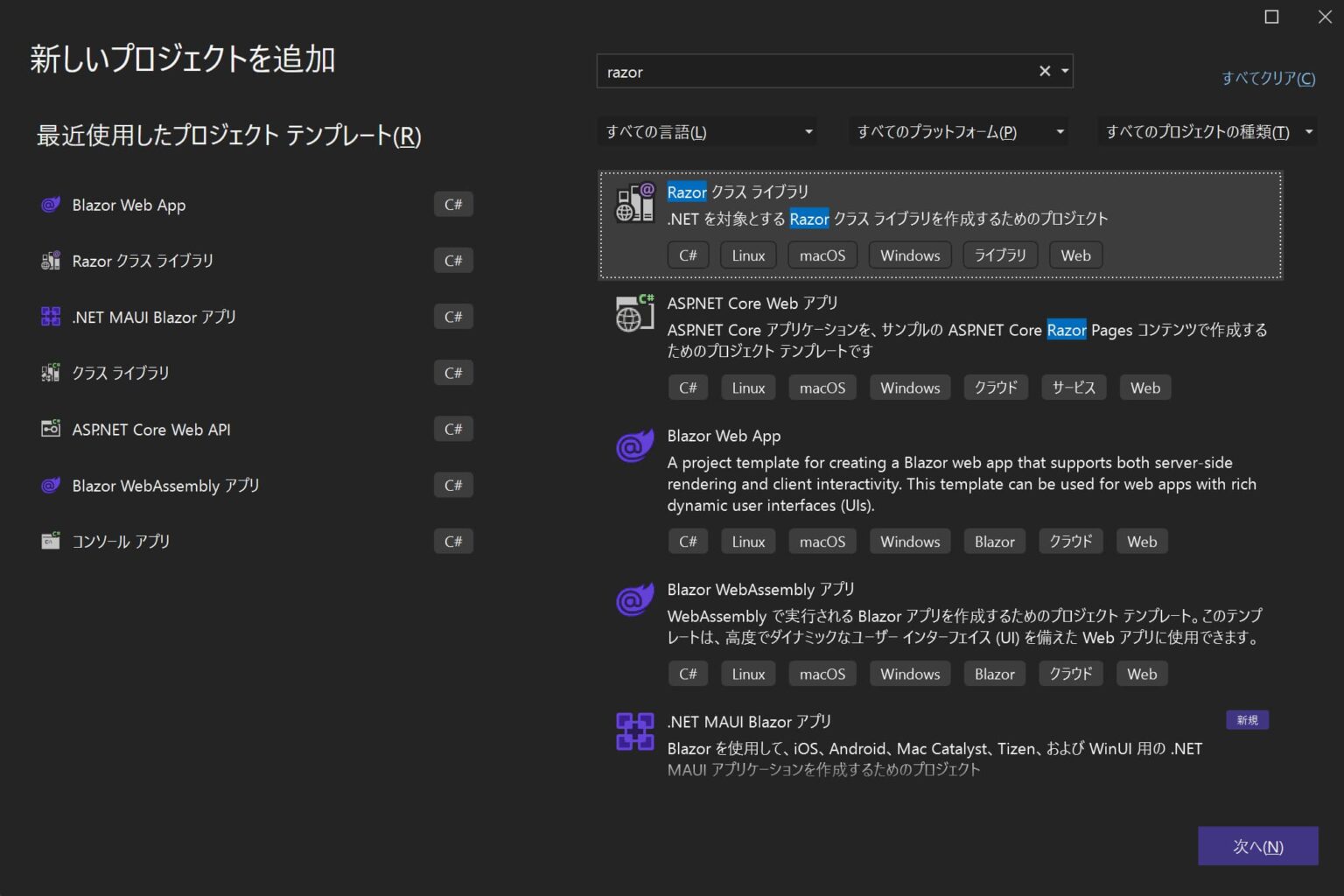1344x896 pixels.
Task: Click the すべてクリア link
Action: 1266,78
